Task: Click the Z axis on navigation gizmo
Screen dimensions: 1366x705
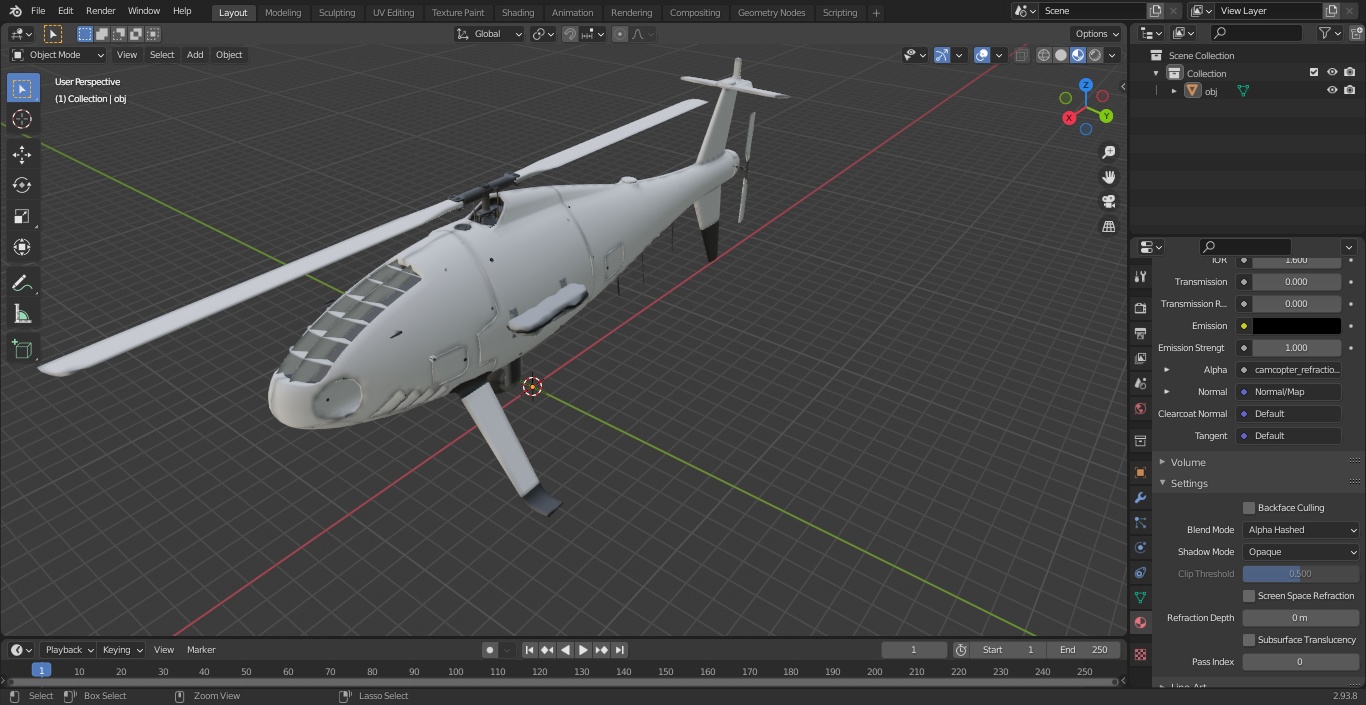Action: [x=1085, y=86]
